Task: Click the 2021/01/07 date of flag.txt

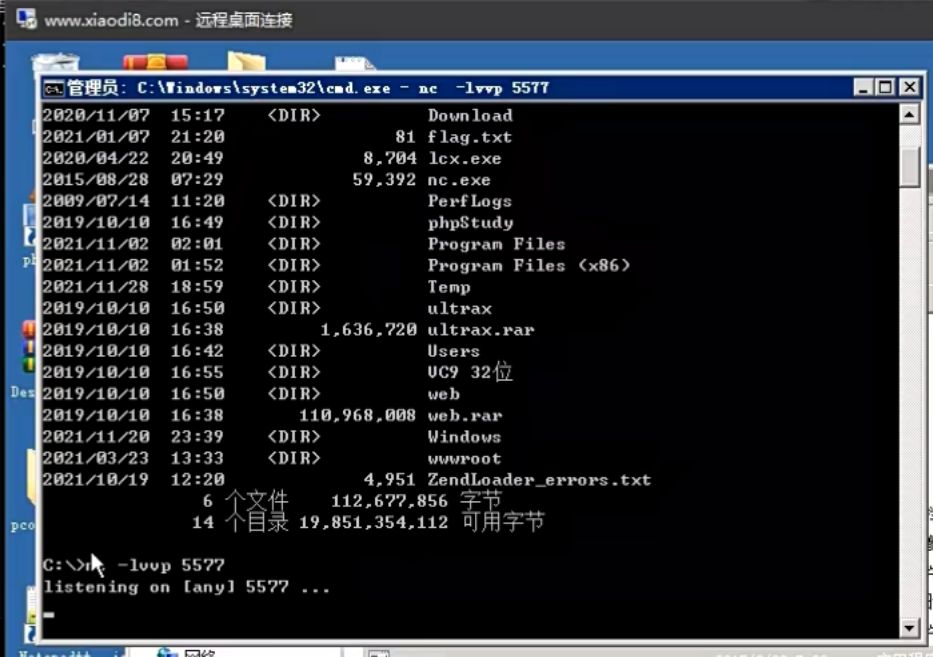Action: click(96, 137)
